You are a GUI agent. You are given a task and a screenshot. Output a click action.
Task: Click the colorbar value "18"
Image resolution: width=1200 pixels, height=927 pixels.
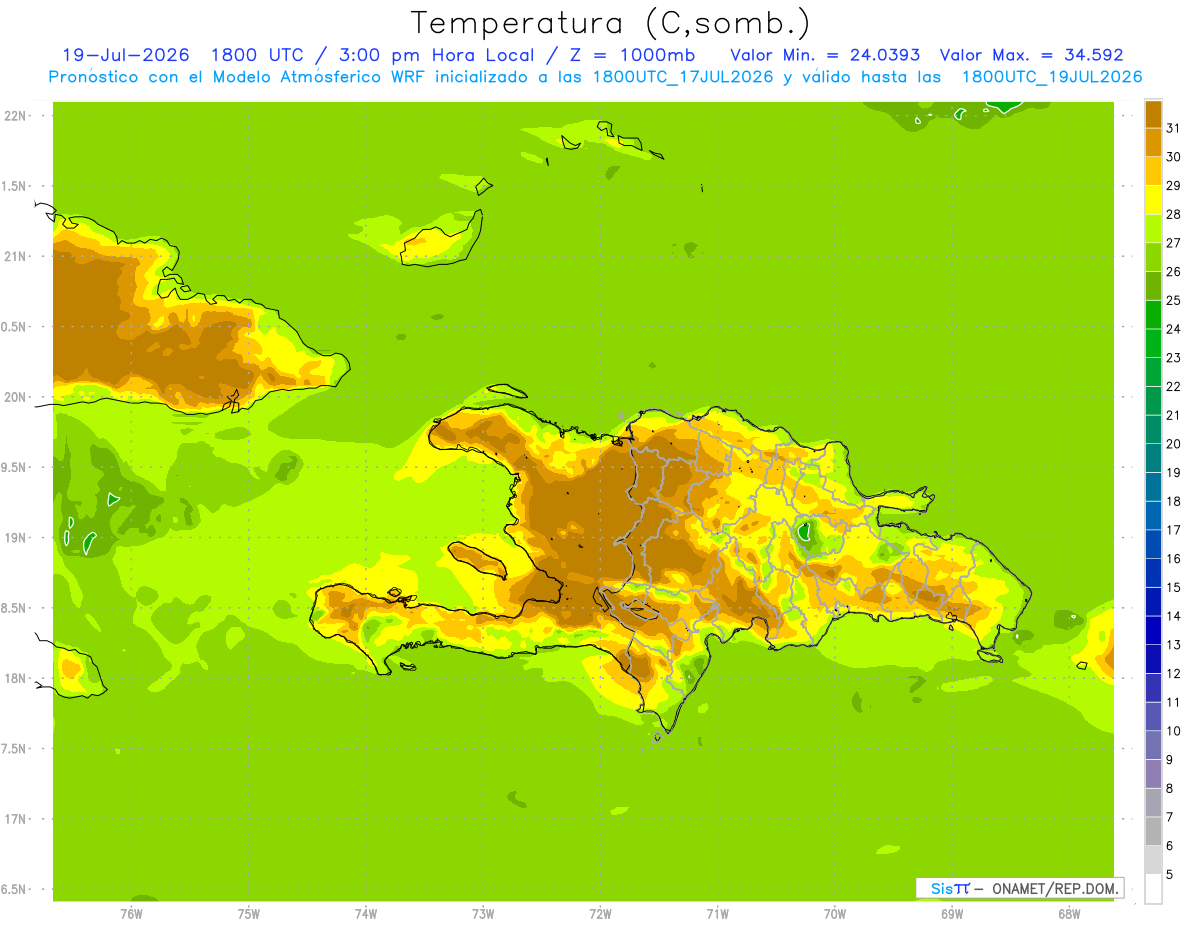[1174, 501]
